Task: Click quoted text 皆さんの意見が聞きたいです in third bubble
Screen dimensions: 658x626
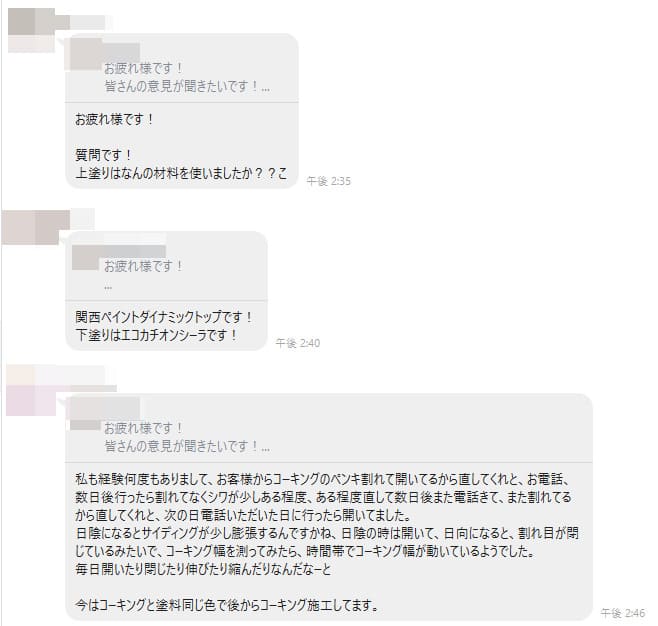Action: coord(187,446)
